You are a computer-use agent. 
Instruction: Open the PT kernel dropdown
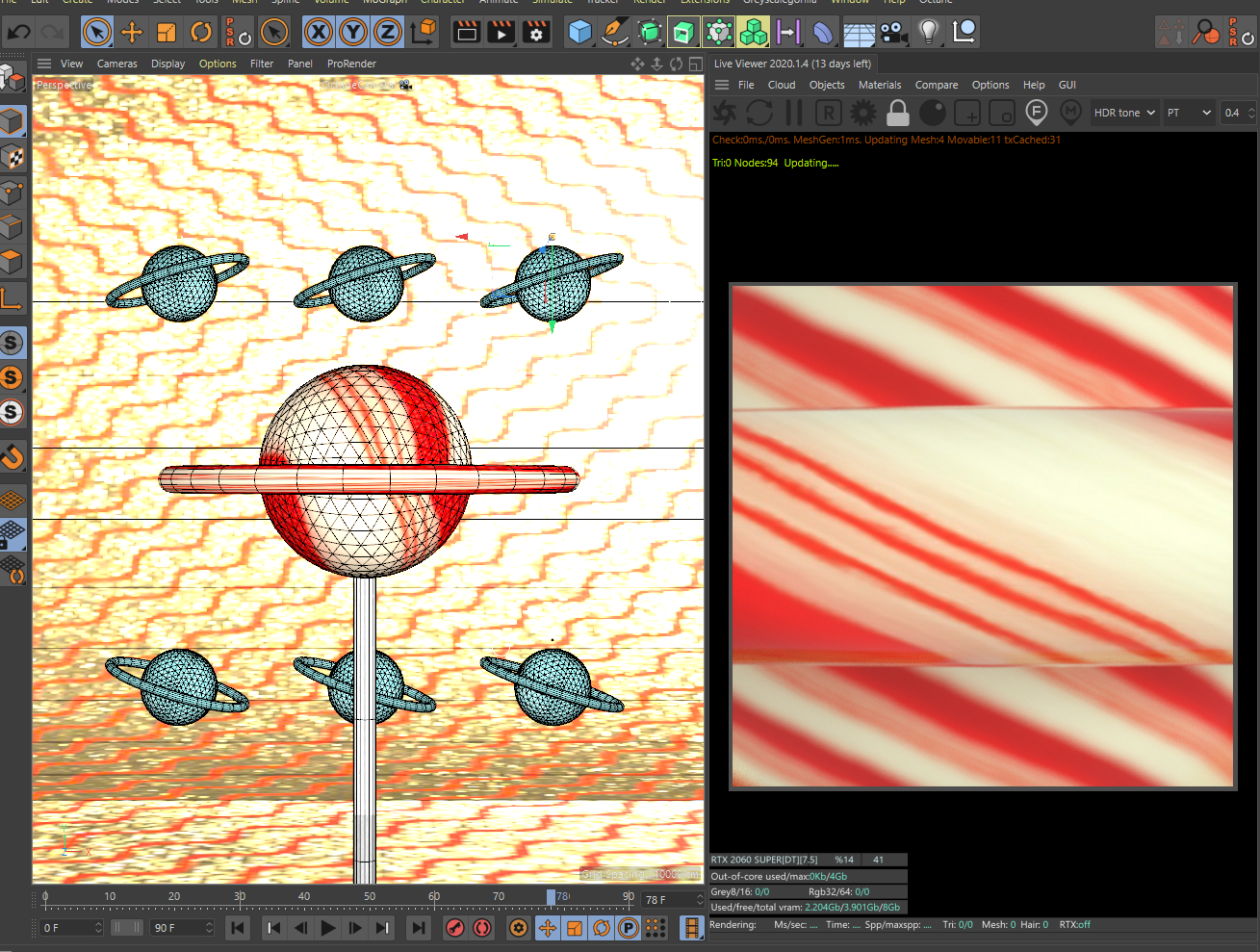point(1189,113)
